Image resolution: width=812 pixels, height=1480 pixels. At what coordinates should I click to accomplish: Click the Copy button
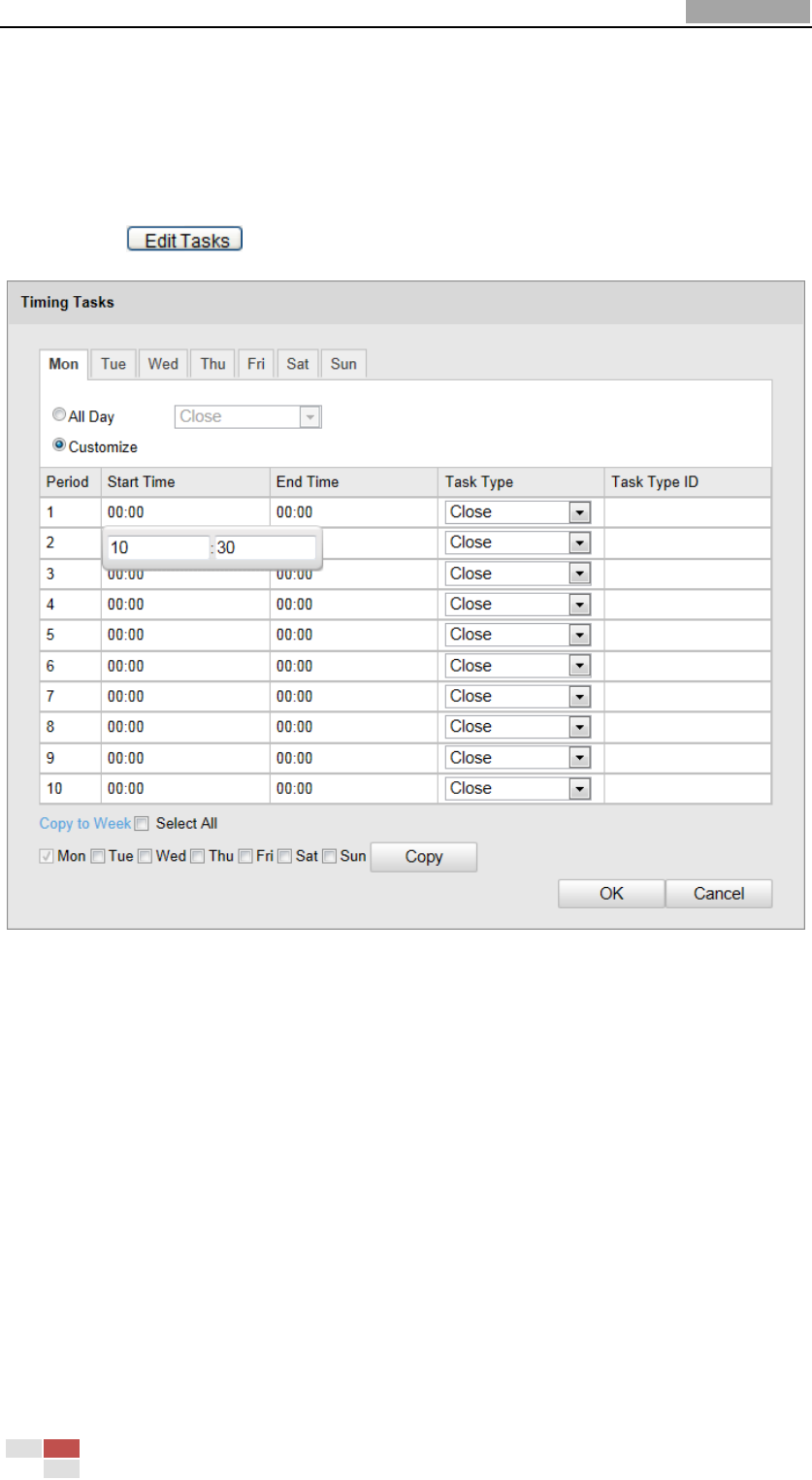(424, 857)
